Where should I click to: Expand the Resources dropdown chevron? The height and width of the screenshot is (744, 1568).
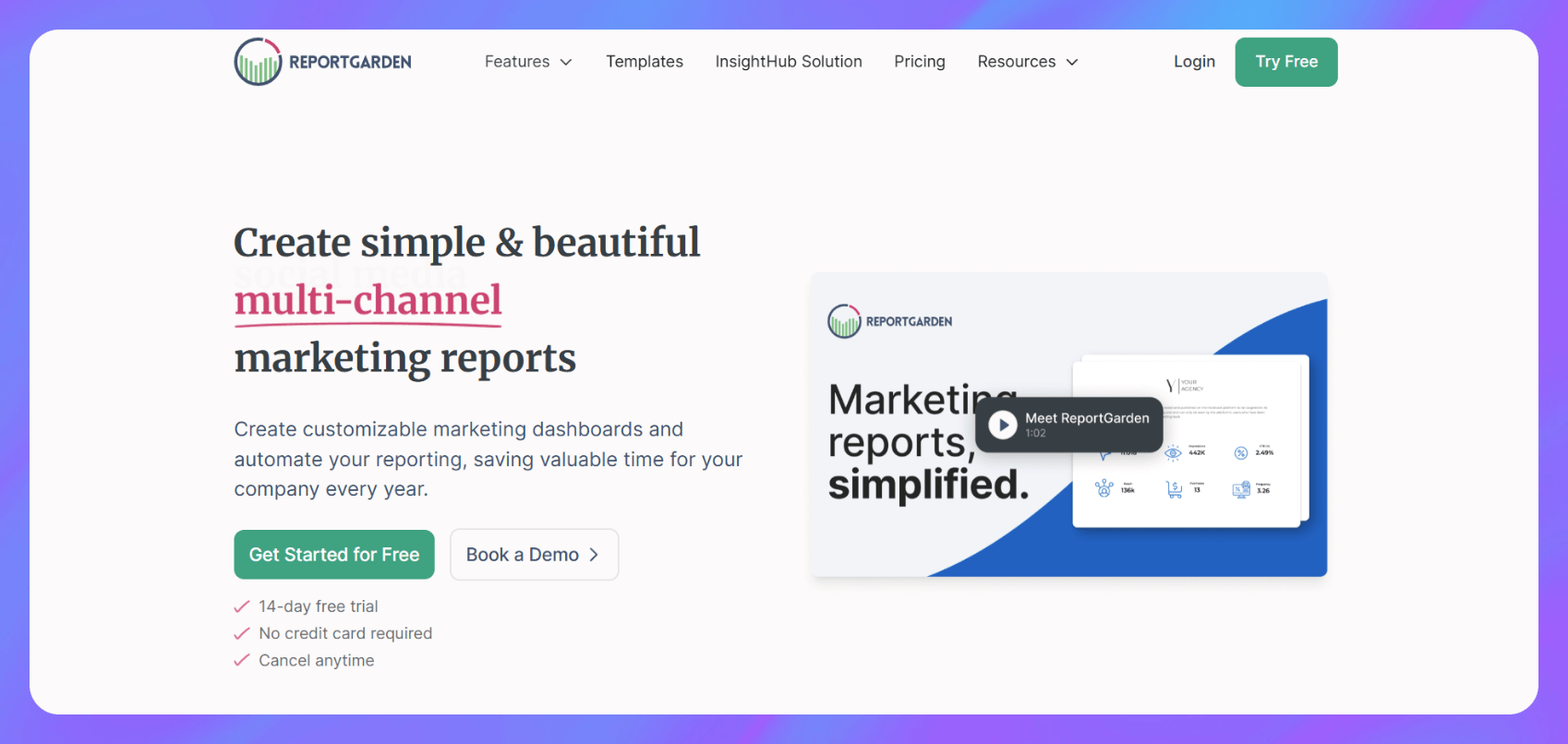coord(1072,62)
